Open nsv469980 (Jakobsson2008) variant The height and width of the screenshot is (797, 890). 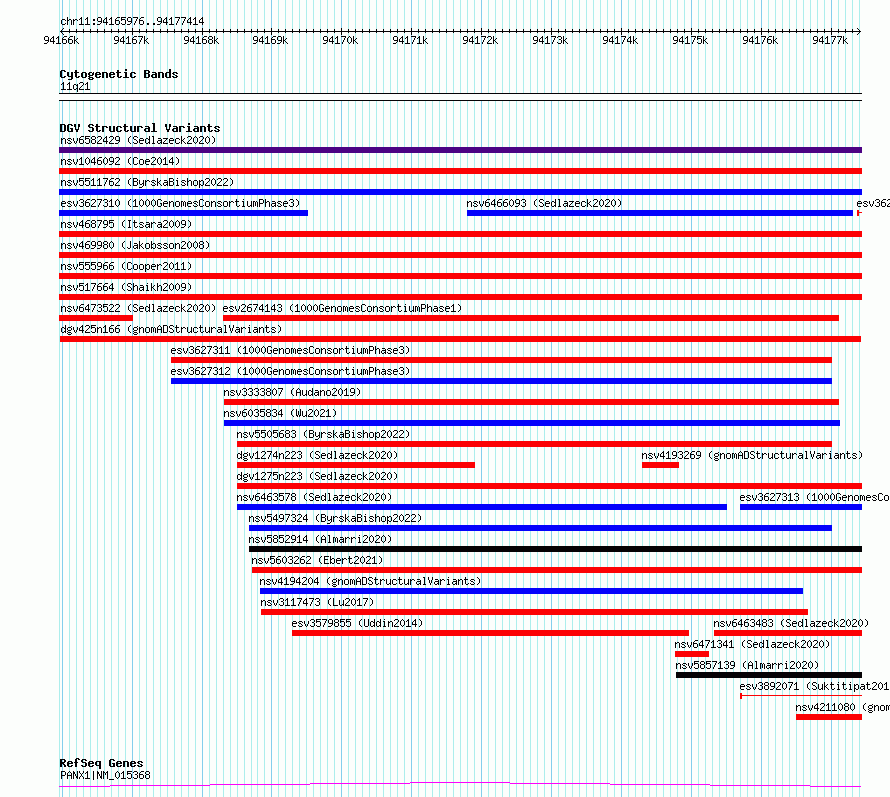(135, 245)
